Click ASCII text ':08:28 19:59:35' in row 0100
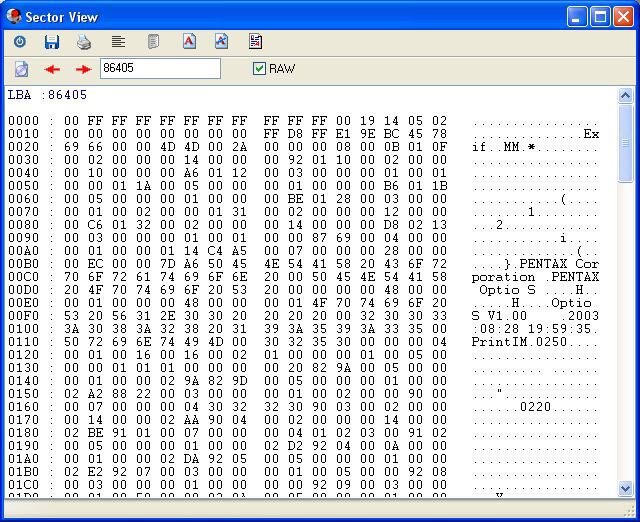 (531, 329)
